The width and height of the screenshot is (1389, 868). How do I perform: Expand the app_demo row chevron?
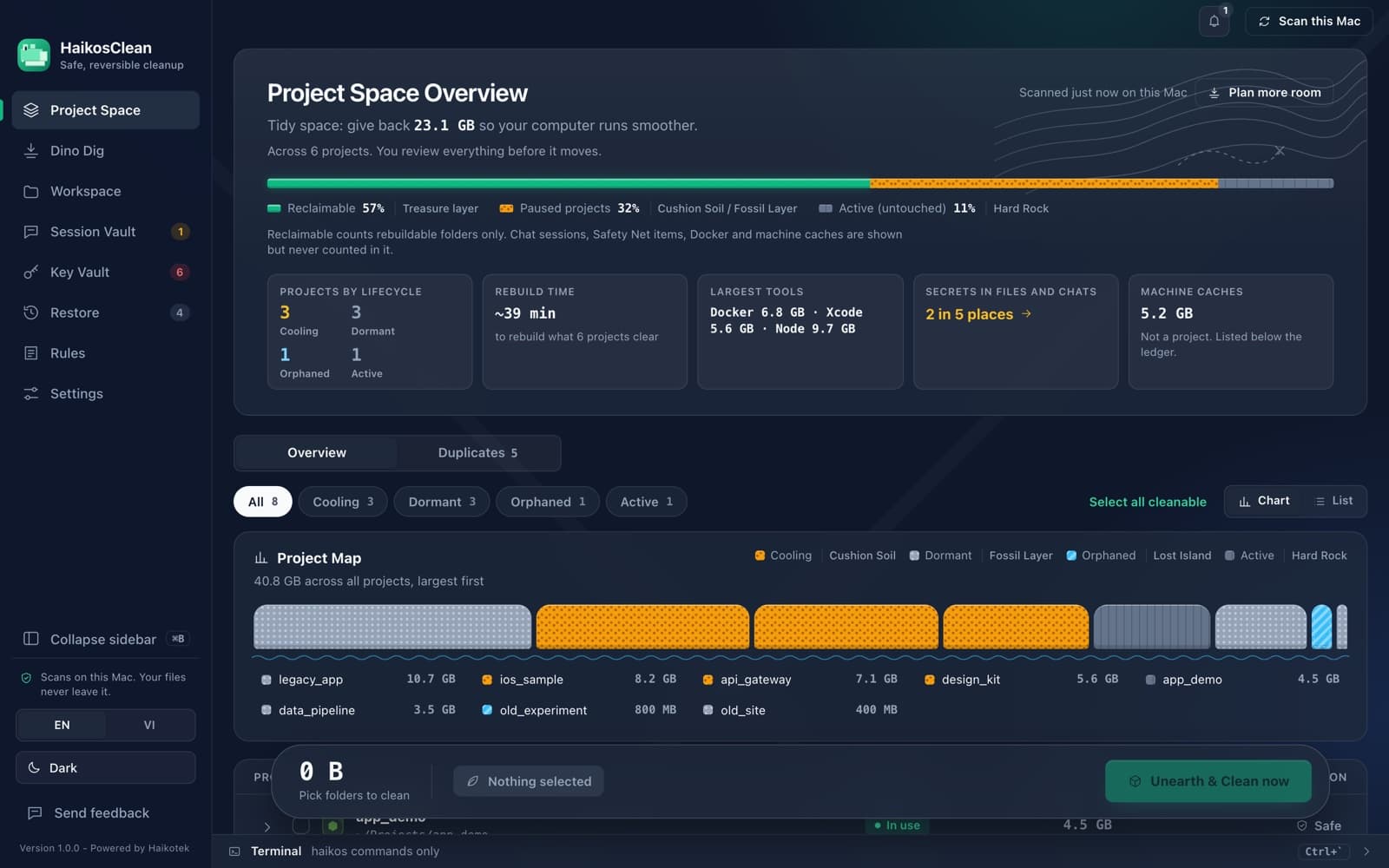point(267,826)
